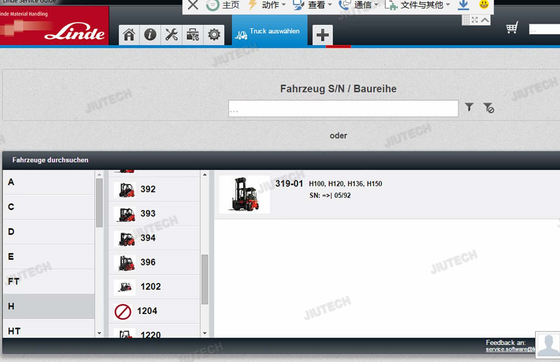Viewport: 560px width, 362px height.
Task: Click the Fahrzeug S/N search field
Action: click(343, 109)
